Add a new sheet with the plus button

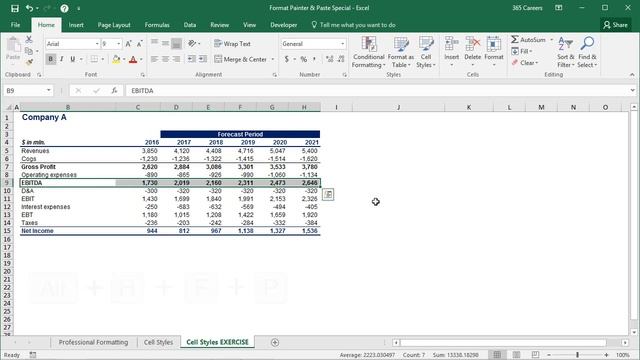click(275, 342)
